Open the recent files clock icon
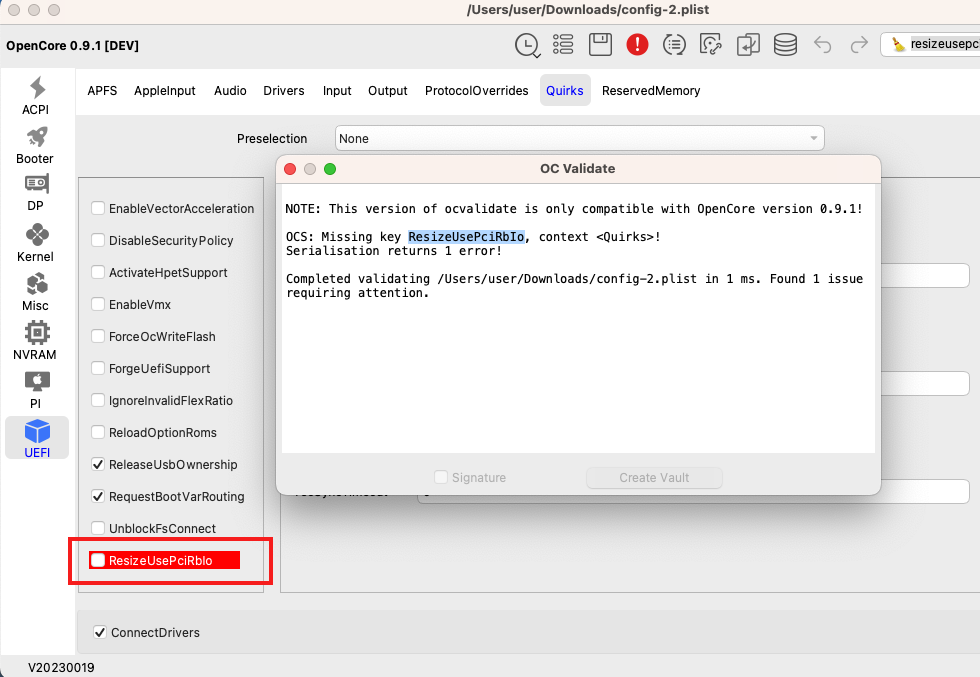Image resolution: width=980 pixels, height=677 pixels. (x=526, y=45)
